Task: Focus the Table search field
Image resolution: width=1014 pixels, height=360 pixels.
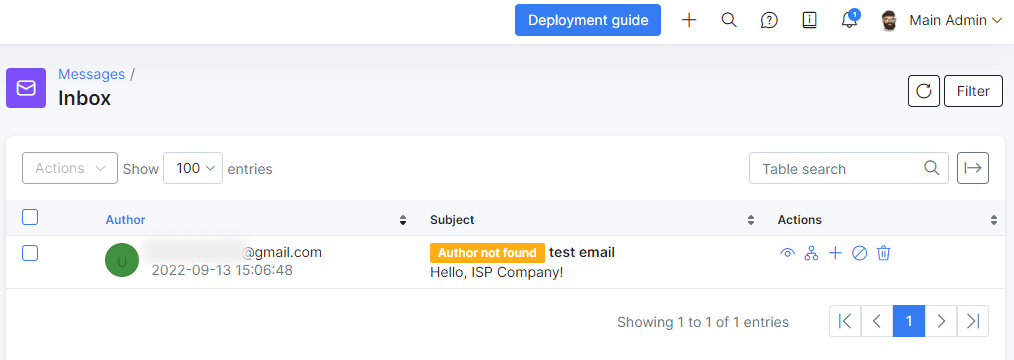Action: (x=848, y=168)
